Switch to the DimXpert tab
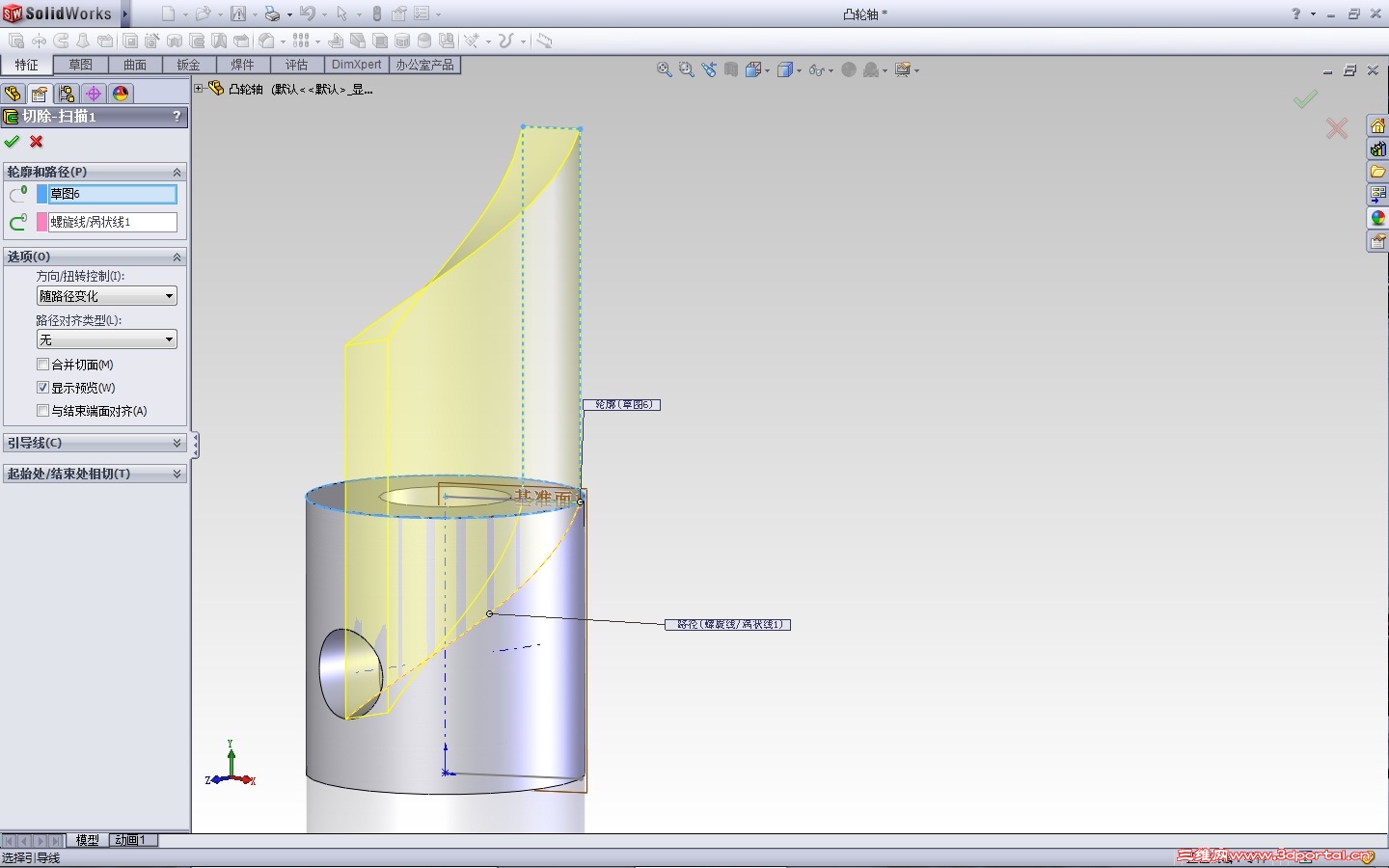Screen dimensions: 1389x868 click(357, 65)
